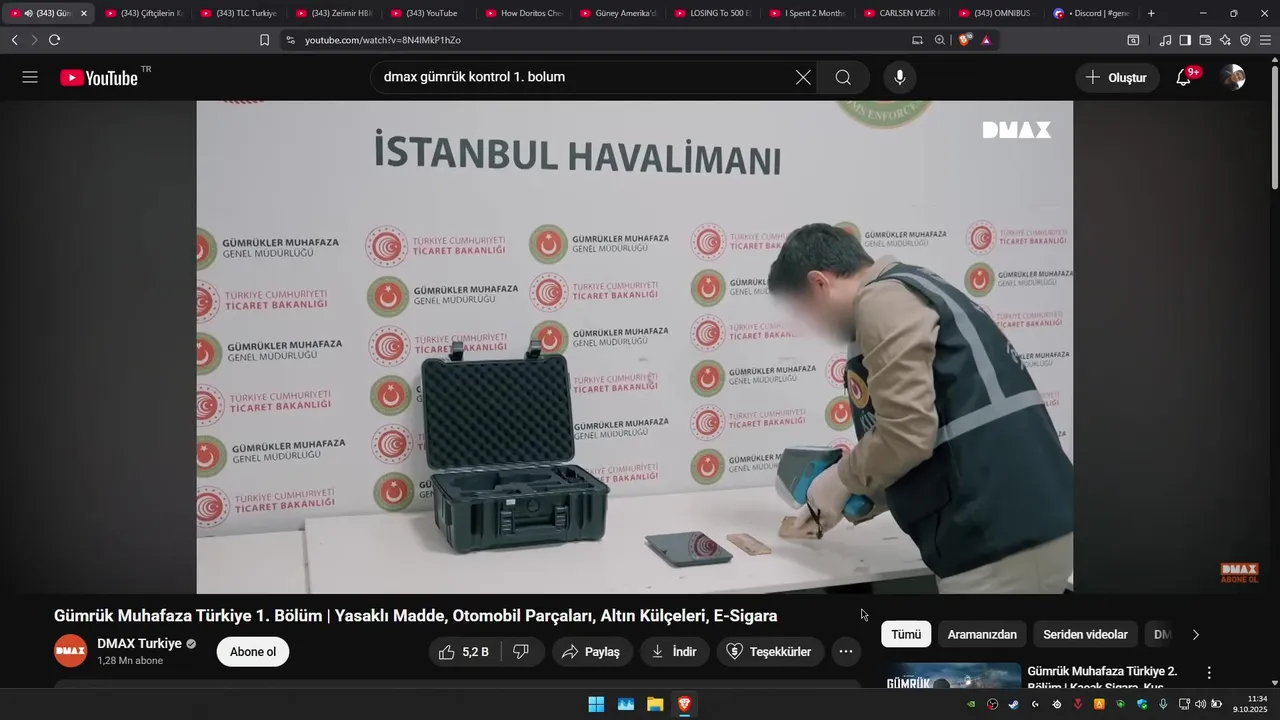Go to YouTube home via logo
Viewport: 1280px width, 720px height.
[x=99, y=78]
